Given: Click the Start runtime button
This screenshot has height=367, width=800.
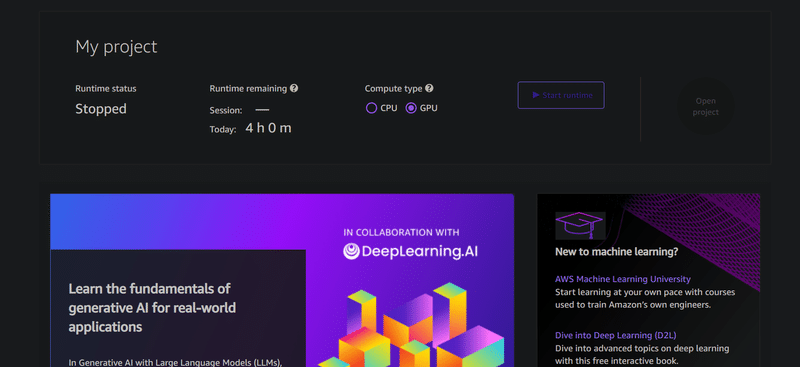Looking at the screenshot, I should 561,95.
